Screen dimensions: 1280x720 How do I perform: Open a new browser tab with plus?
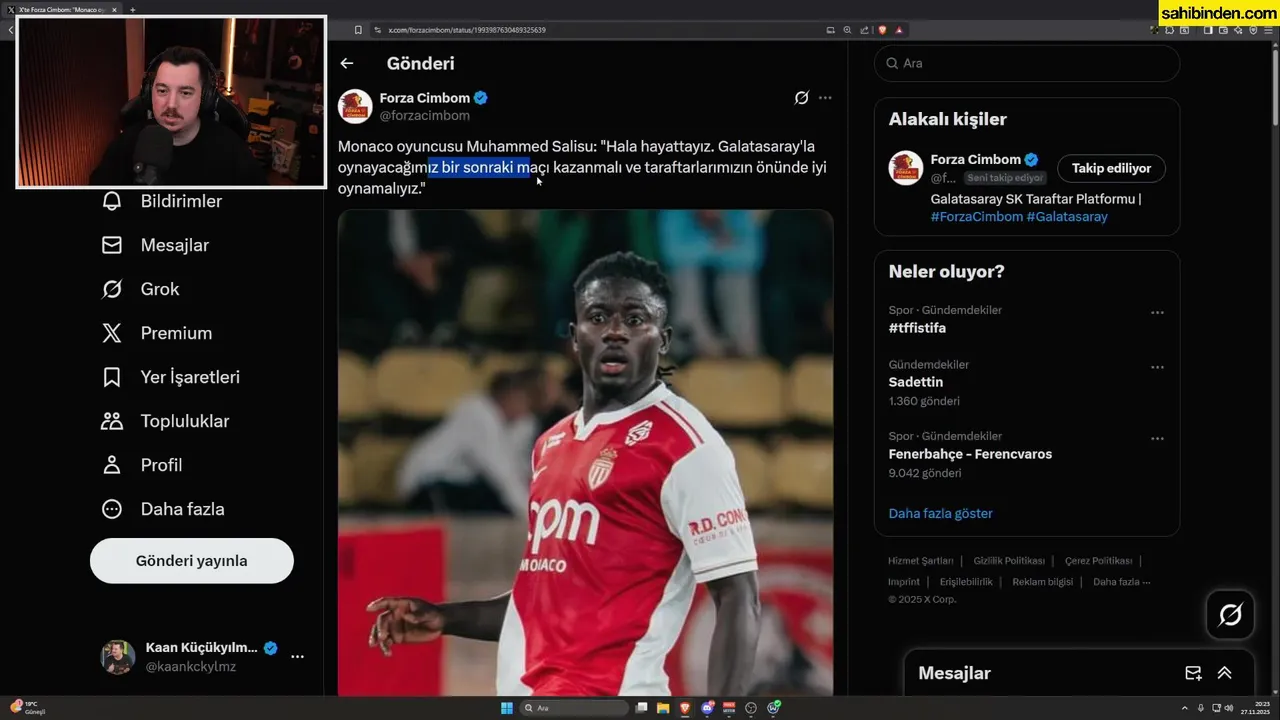133,9
